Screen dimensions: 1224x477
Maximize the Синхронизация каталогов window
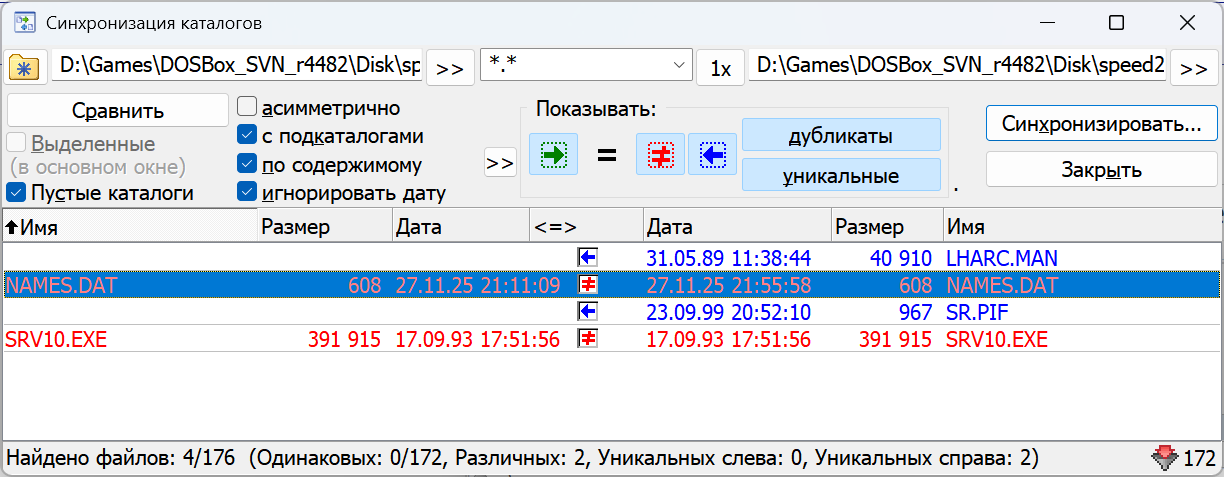(1117, 22)
